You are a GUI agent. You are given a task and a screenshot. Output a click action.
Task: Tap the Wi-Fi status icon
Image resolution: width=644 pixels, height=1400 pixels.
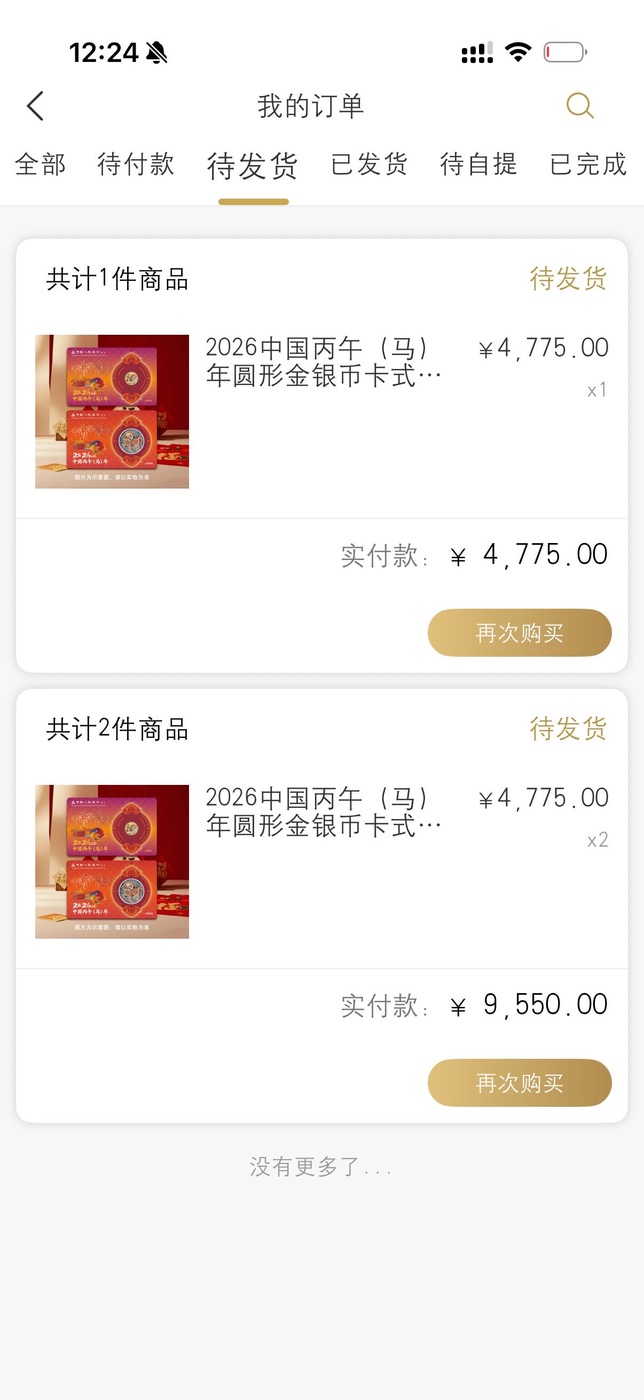click(518, 52)
